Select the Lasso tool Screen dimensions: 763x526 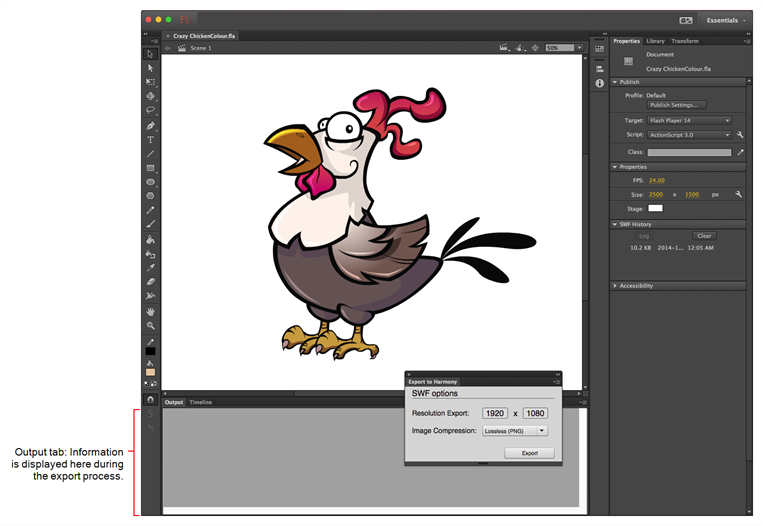coord(151,111)
